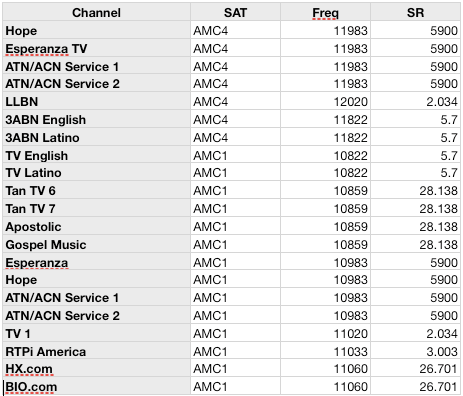This screenshot has height=396, width=463.
Task: Select the HX.com channel cell
Action: (x=96, y=369)
